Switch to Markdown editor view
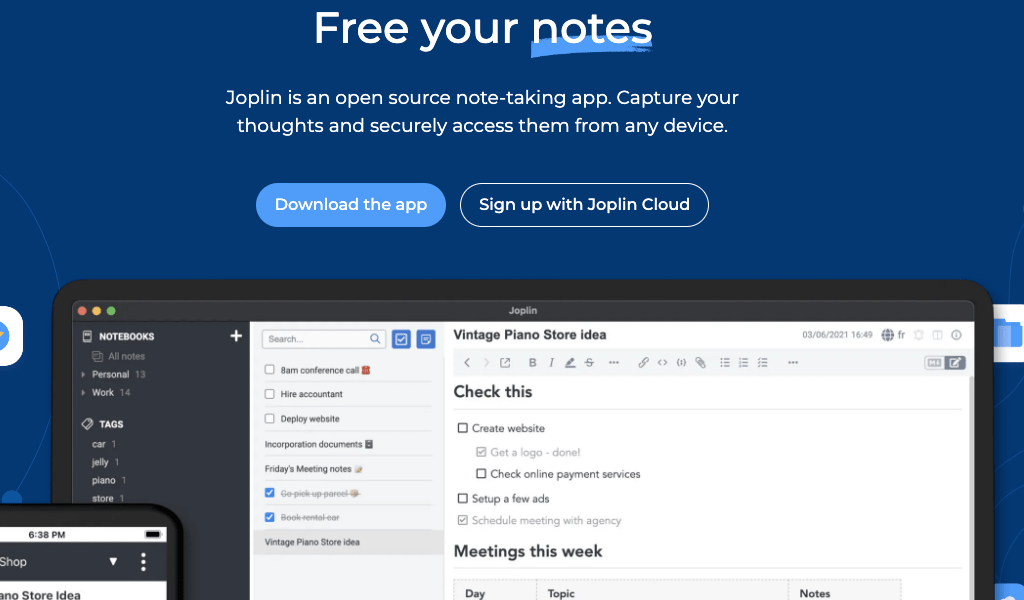This screenshot has height=600, width=1024. coord(935,362)
